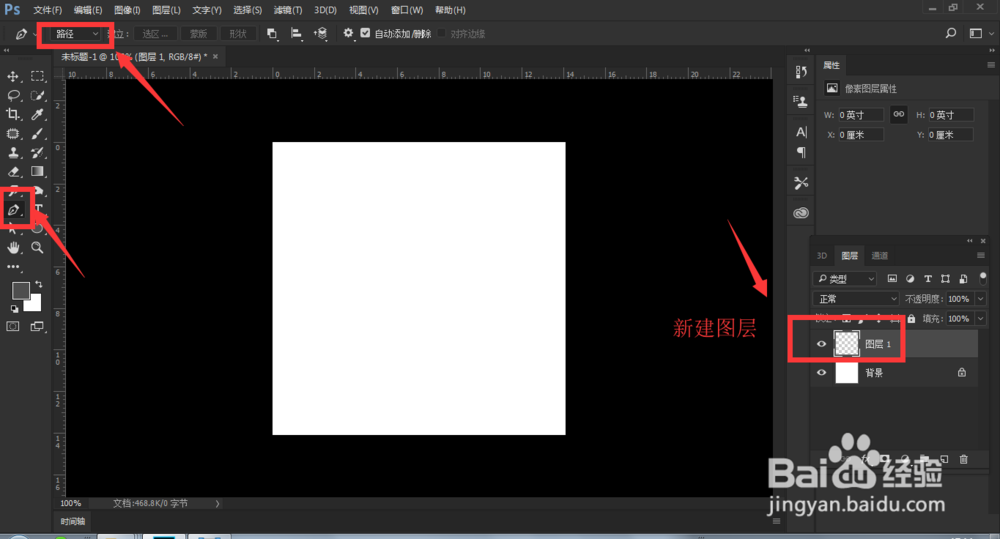1000x539 pixels.
Task: Open the Paragraph panel icon
Action: 801,152
